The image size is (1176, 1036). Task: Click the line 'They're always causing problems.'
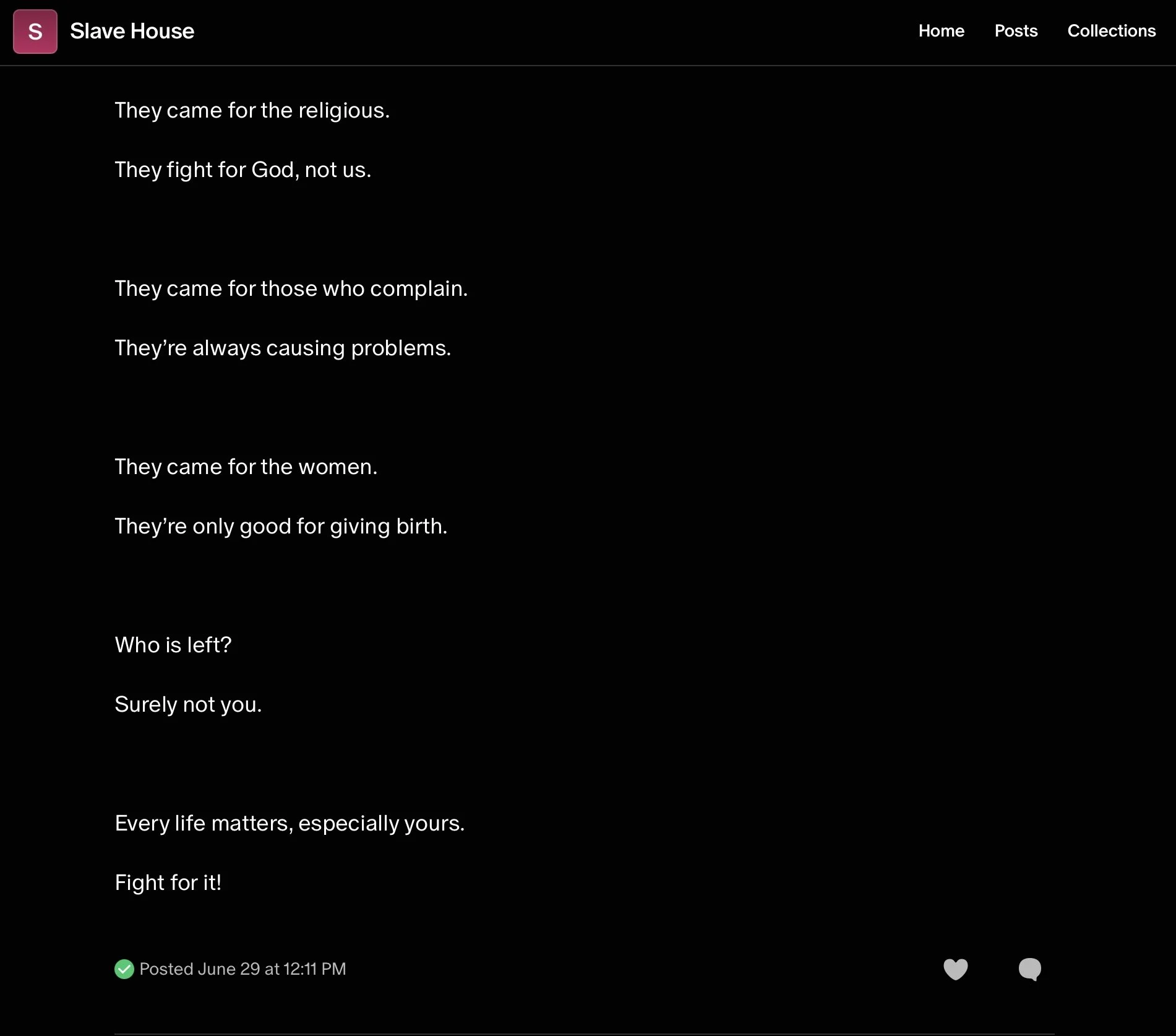[283, 348]
